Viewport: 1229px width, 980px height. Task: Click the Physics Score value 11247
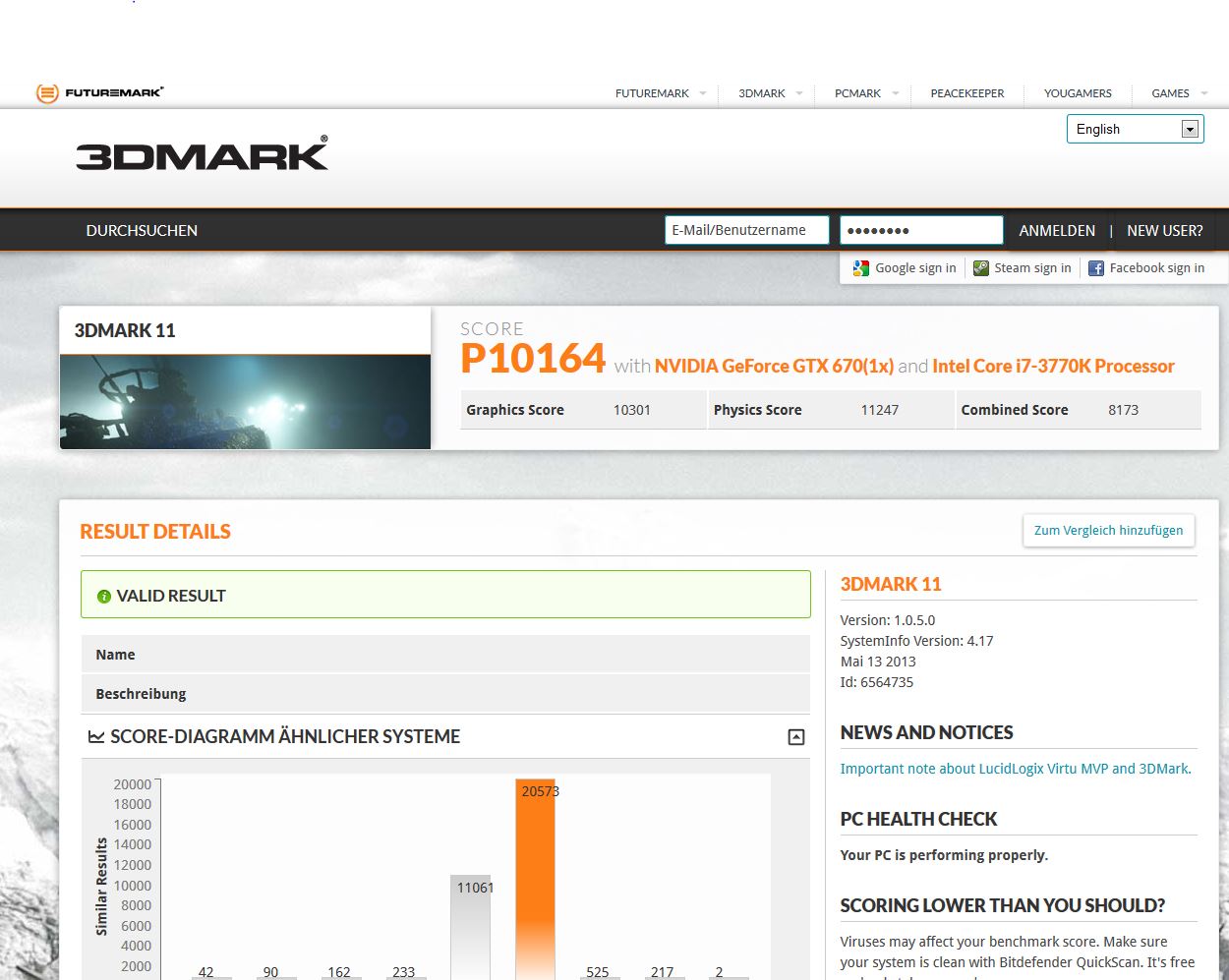(880, 410)
